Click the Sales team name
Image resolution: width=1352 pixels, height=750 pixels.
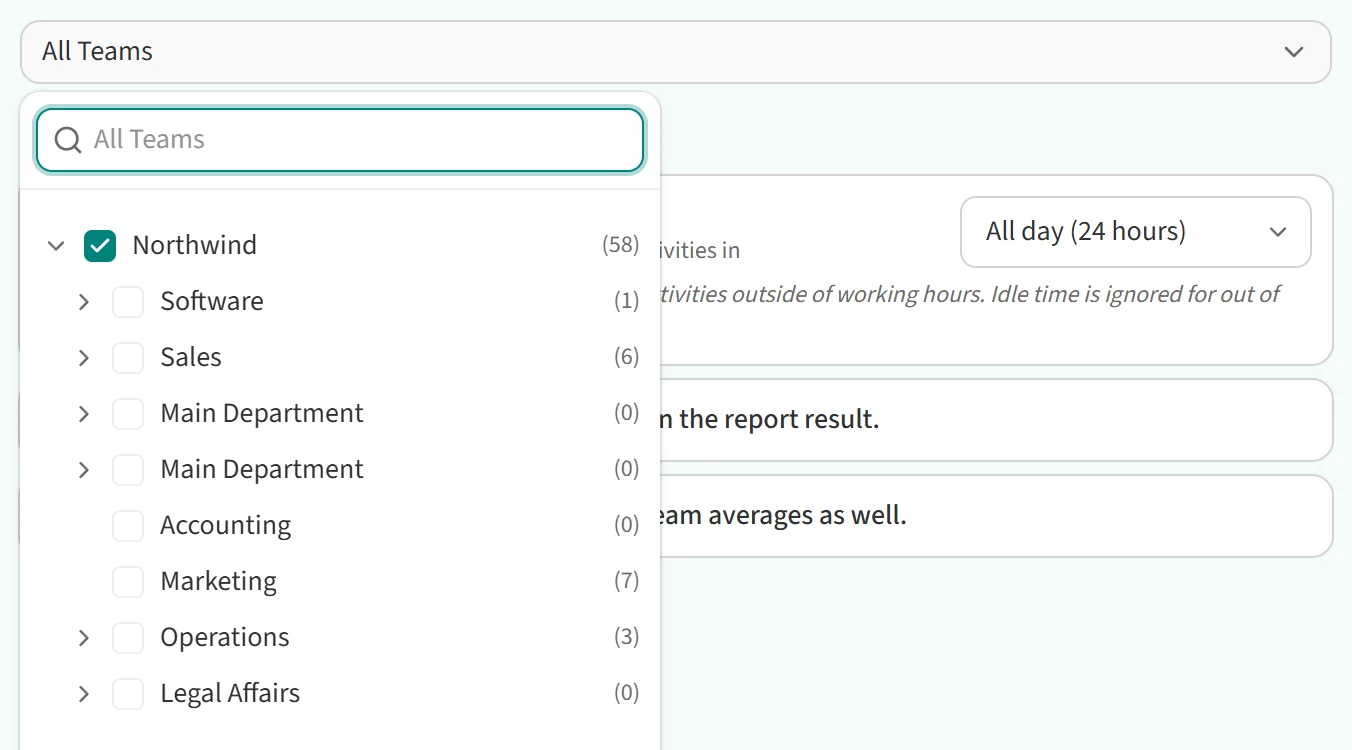[191, 357]
